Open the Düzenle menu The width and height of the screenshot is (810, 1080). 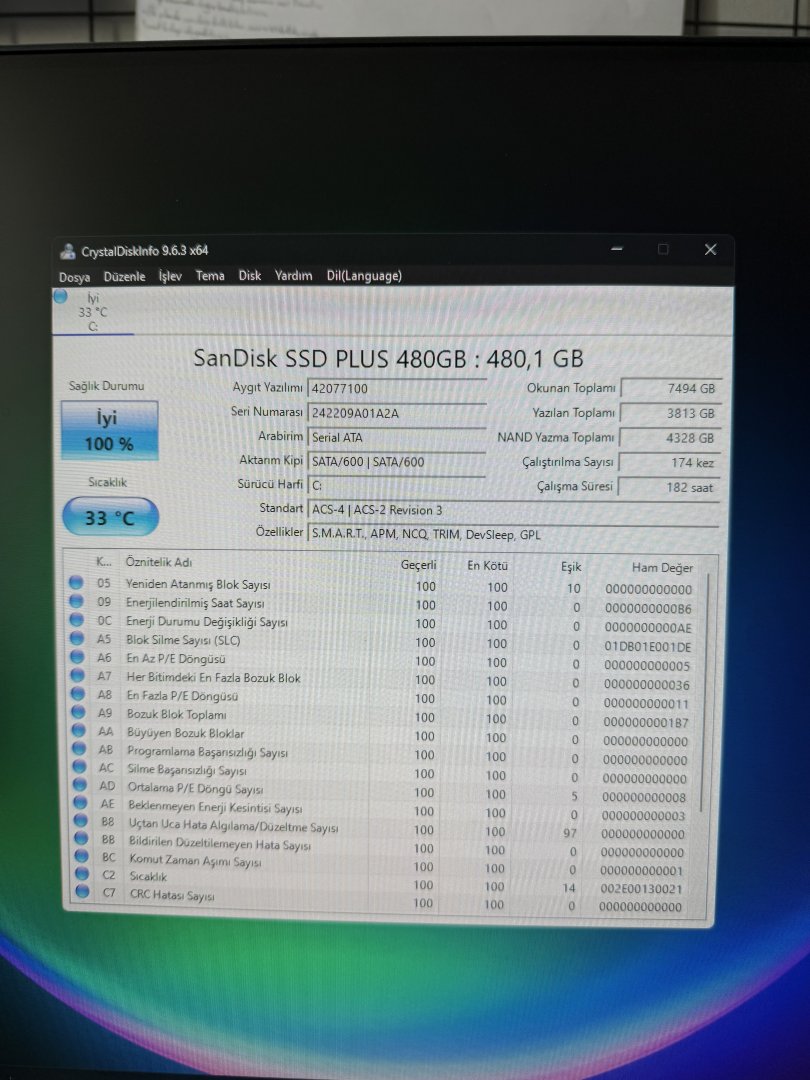pos(125,276)
